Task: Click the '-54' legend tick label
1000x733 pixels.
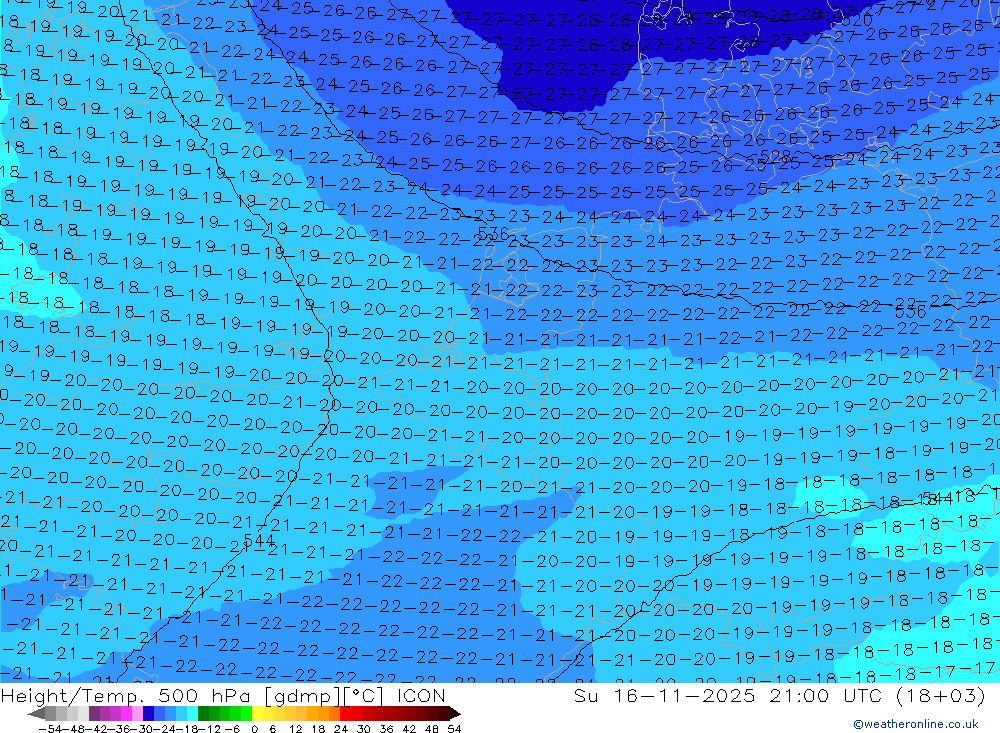Action: click(x=51, y=729)
